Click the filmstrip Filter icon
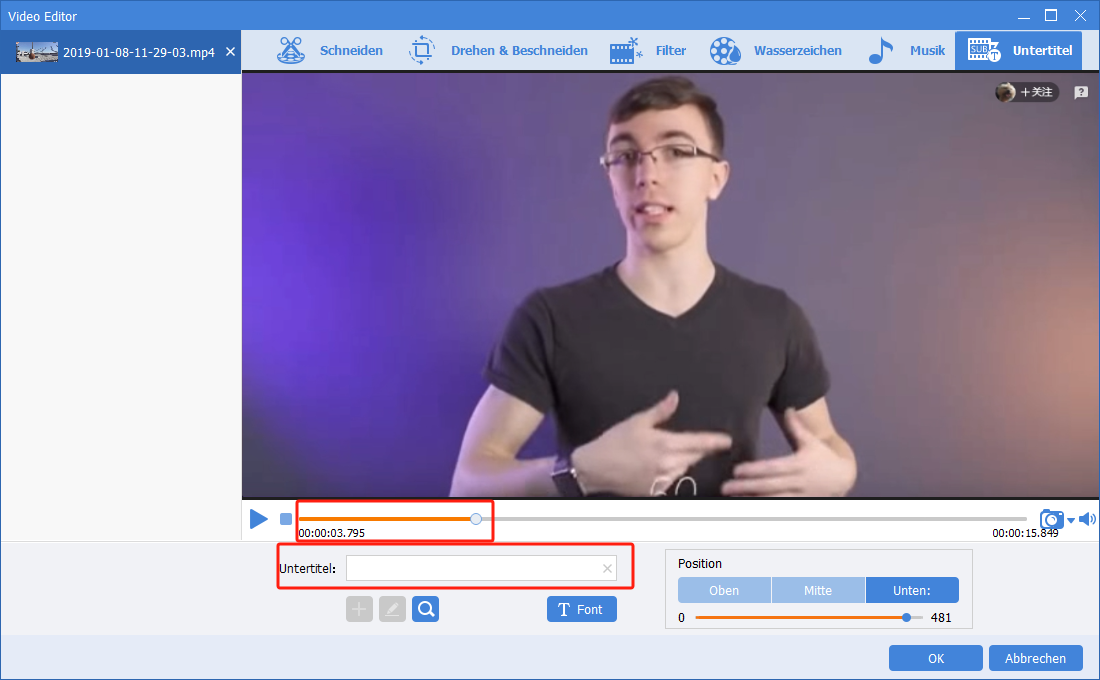Image resolution: width=1100 pixels, height=680 pixels. pyautogui.click(x=626, y=51)
